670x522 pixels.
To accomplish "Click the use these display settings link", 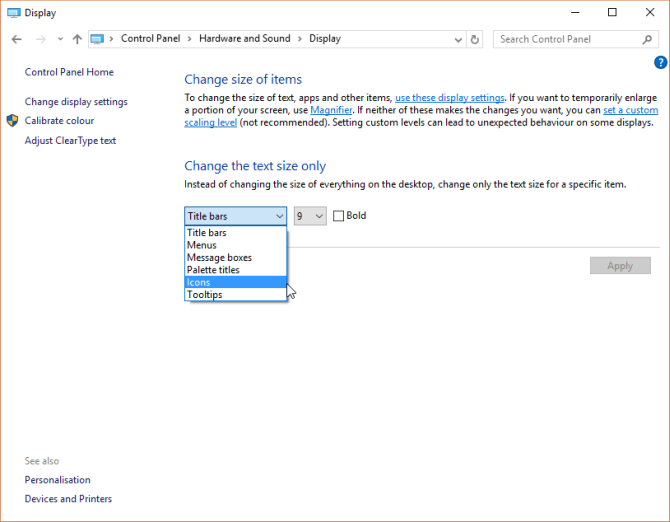I will coord(449,96).
